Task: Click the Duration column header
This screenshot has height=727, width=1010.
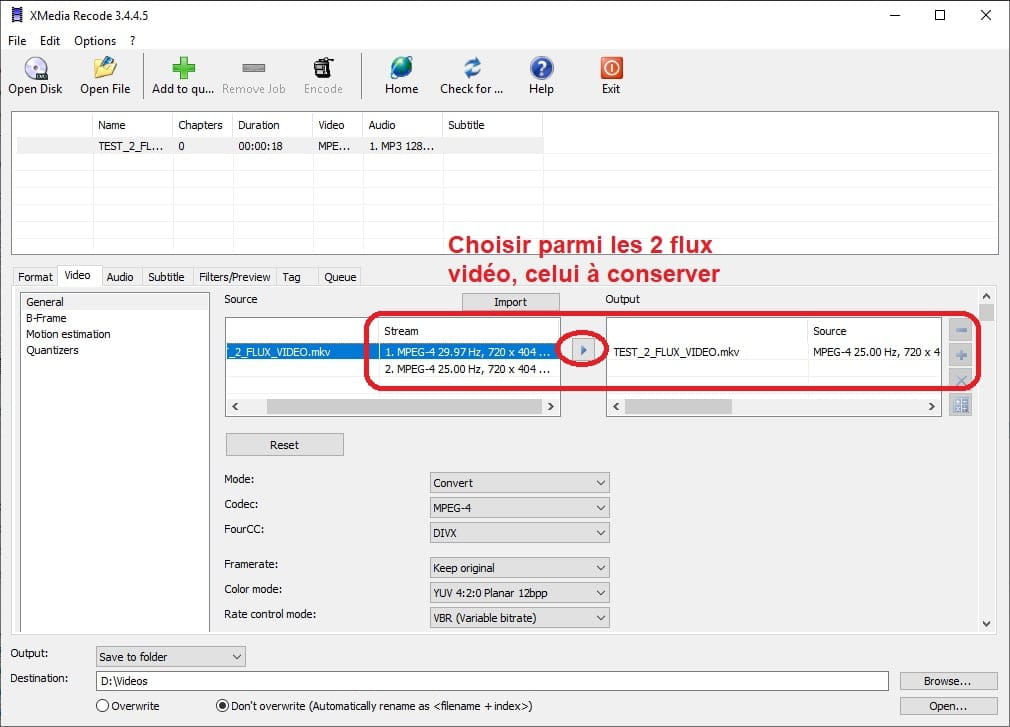Action: pyautogui.click(x=272, y=125)
